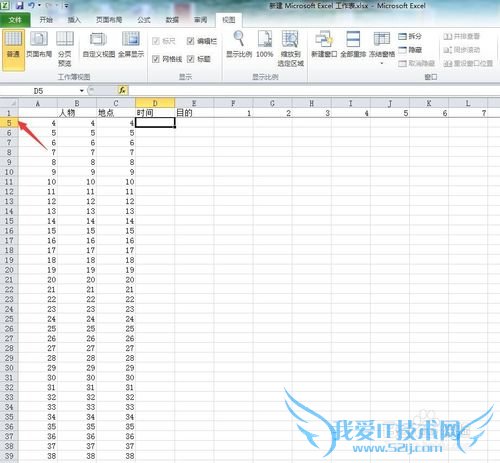Click cell F1 containing 1

[x=233, y=113]
